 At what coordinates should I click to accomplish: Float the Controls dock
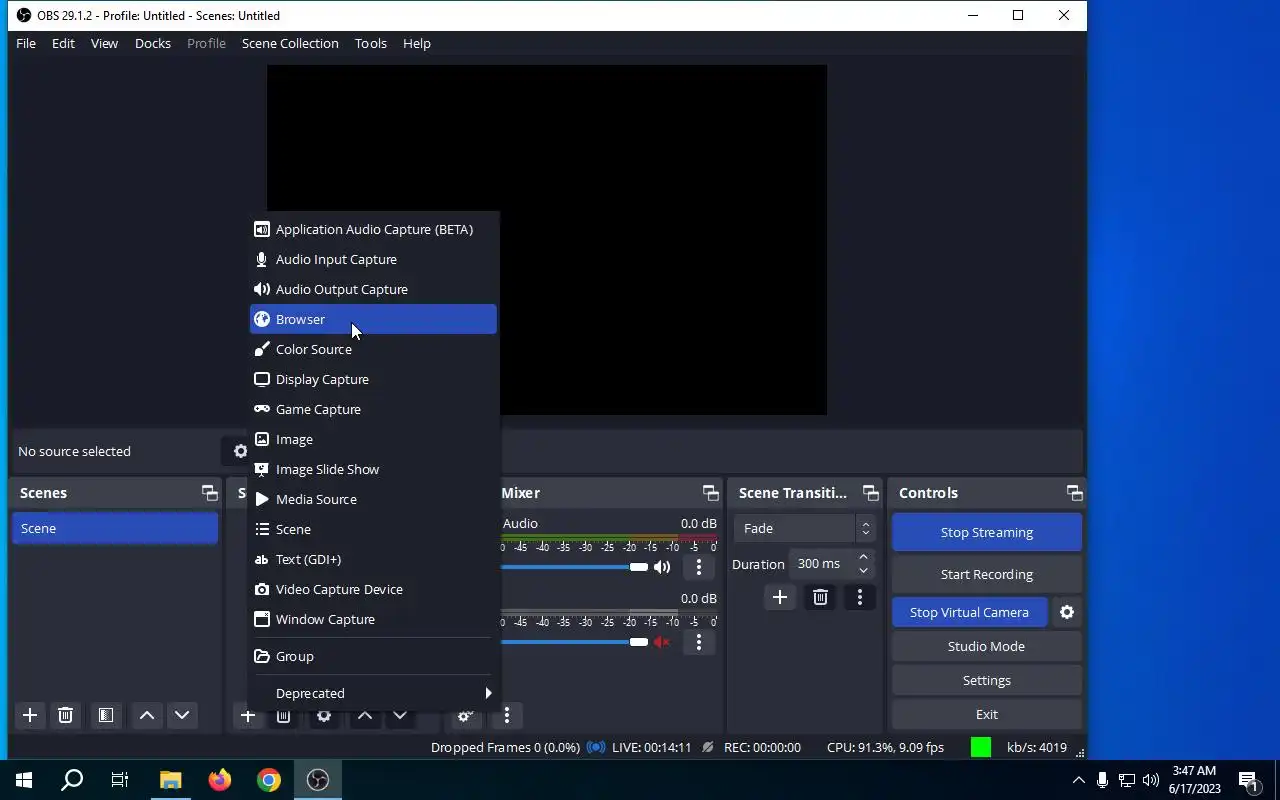[x=1074, y=493]
